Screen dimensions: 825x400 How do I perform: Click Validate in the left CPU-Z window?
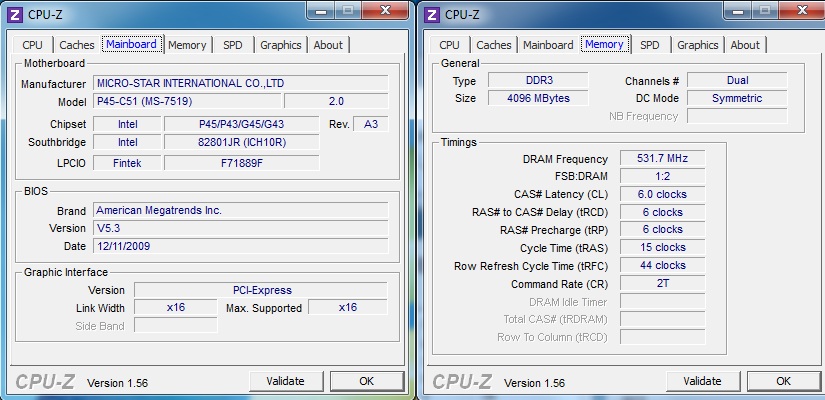coord(286,381)
